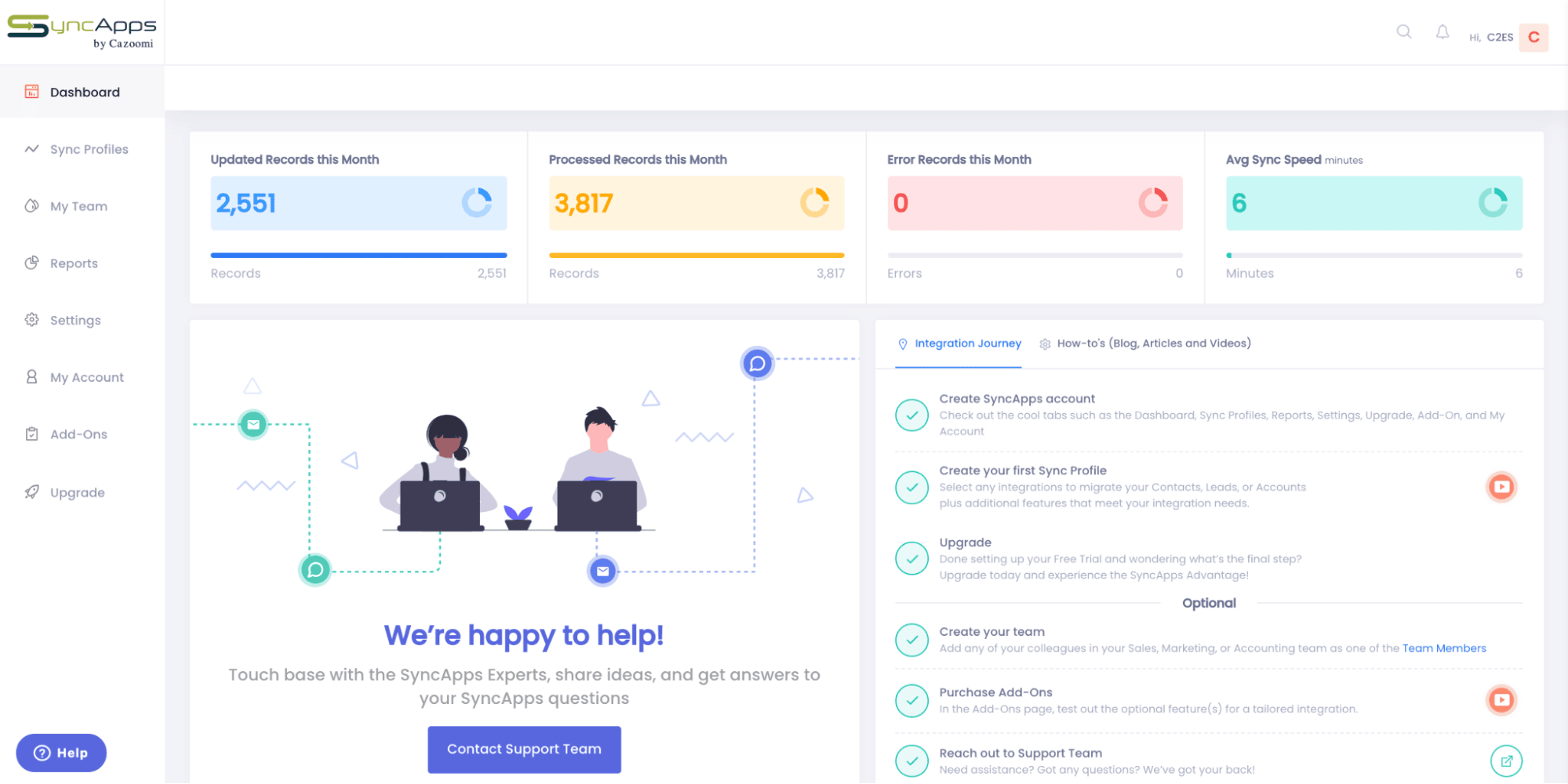Click the blue mail icon in illustration

point(602,571)
